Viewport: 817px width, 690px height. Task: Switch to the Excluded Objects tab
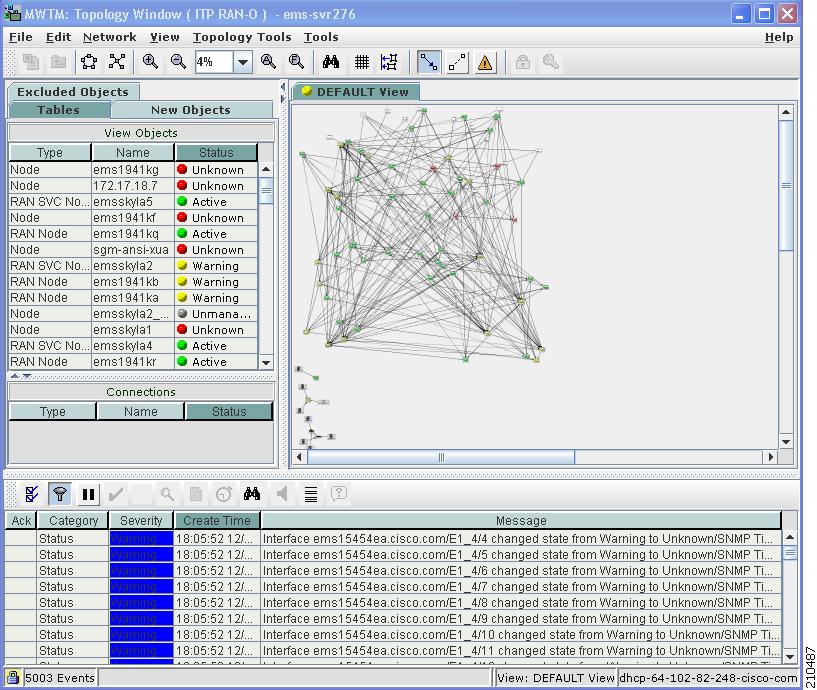coord(73,92)
